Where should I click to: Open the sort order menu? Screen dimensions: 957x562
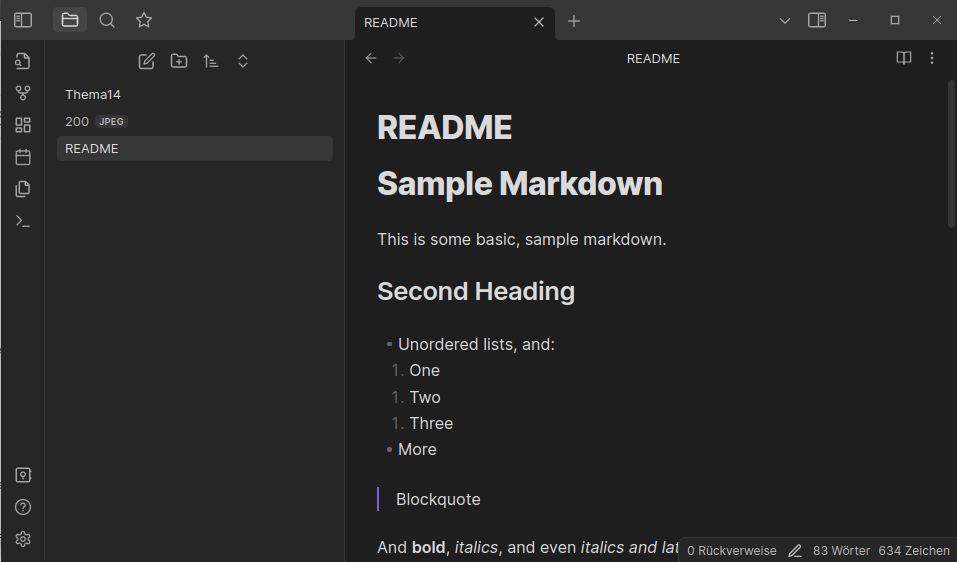click(211, 61)
